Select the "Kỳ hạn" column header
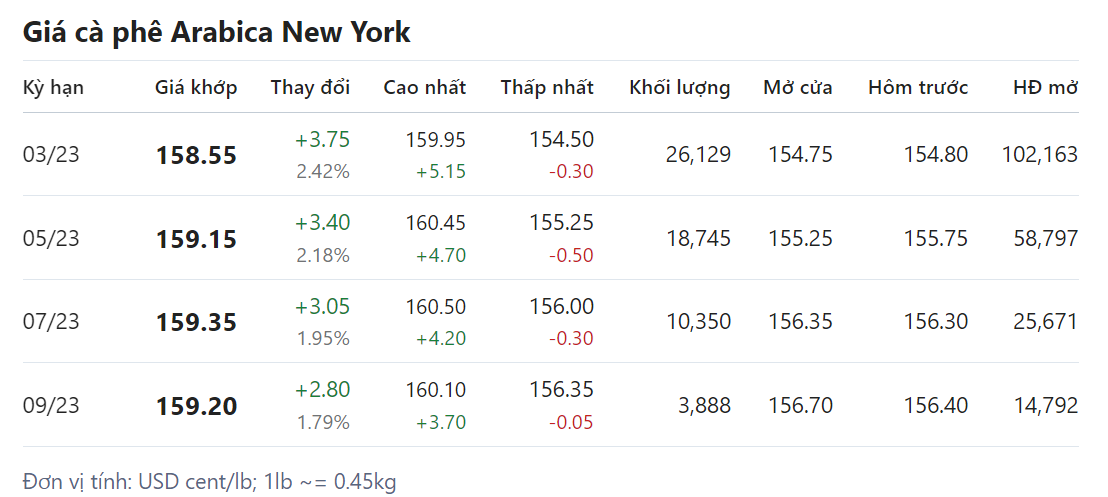The height and width of the screenshot is (497, 1108). 53,87
